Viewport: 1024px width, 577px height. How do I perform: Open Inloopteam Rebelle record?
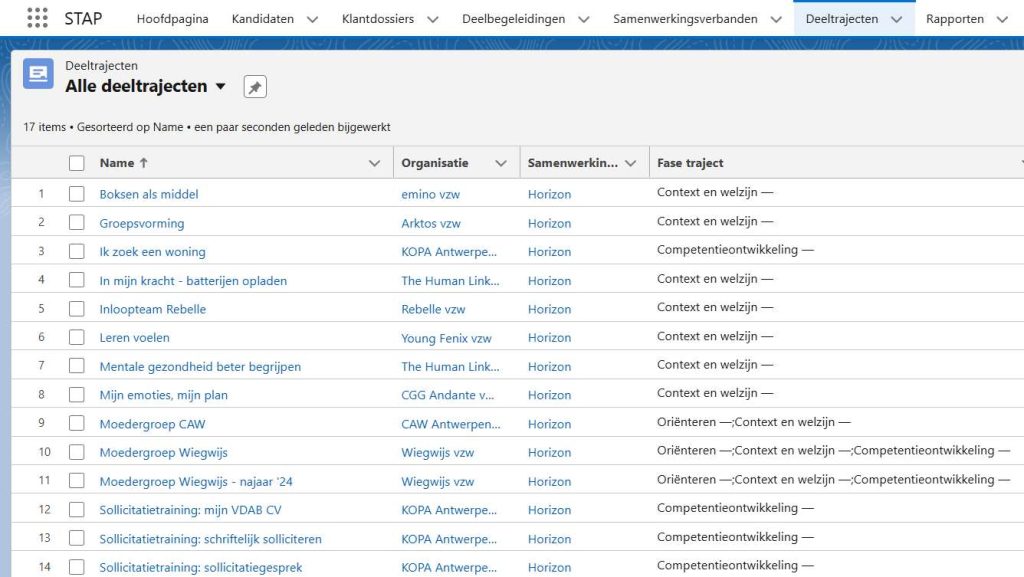[153, 309]
